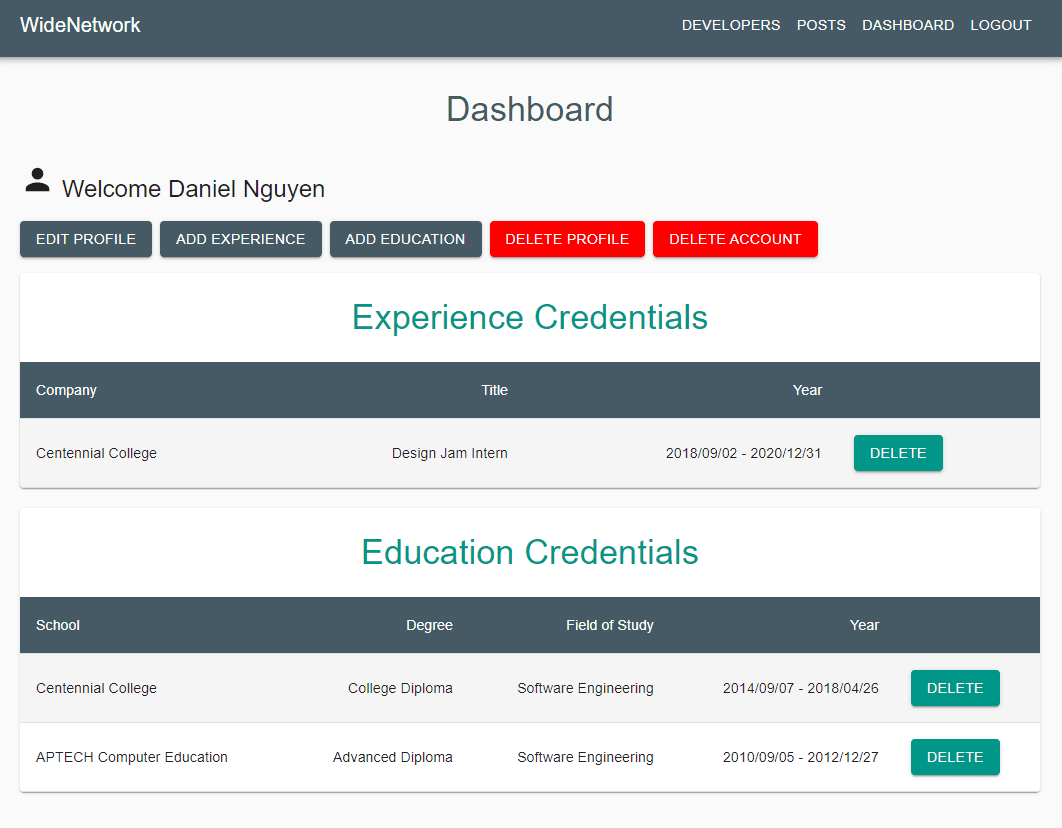Click the Edit Profile button
Viewport: 1062px width, 828px height.
[x=86, y=239]
